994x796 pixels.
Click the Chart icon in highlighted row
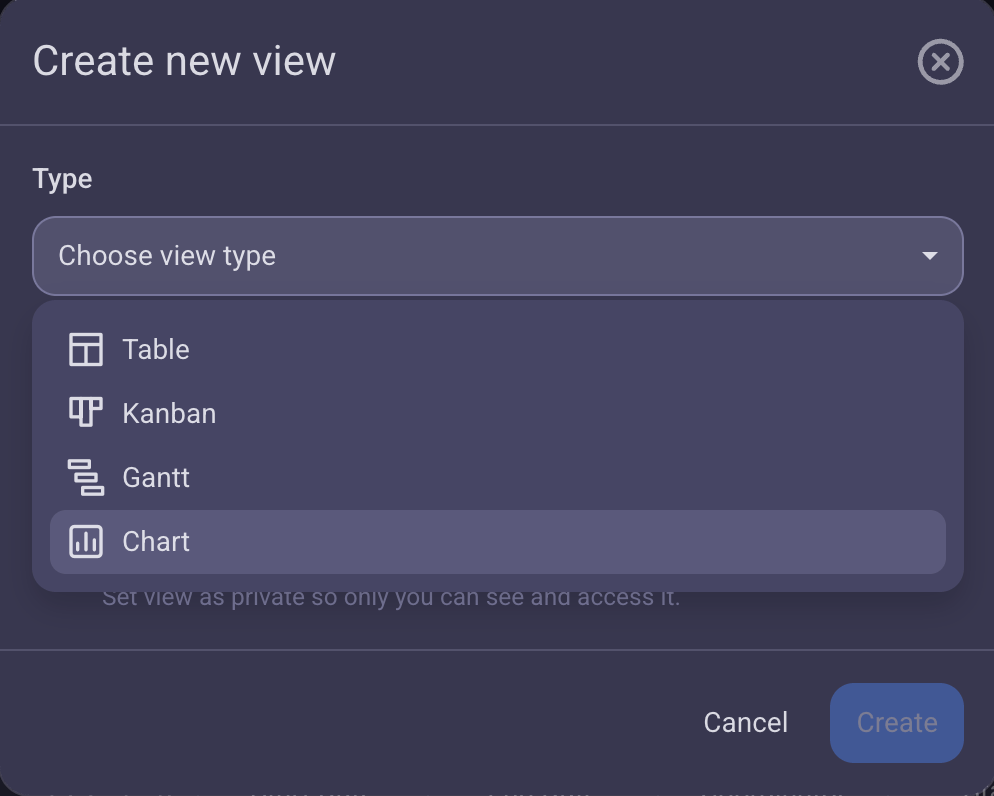pos(86,541)
